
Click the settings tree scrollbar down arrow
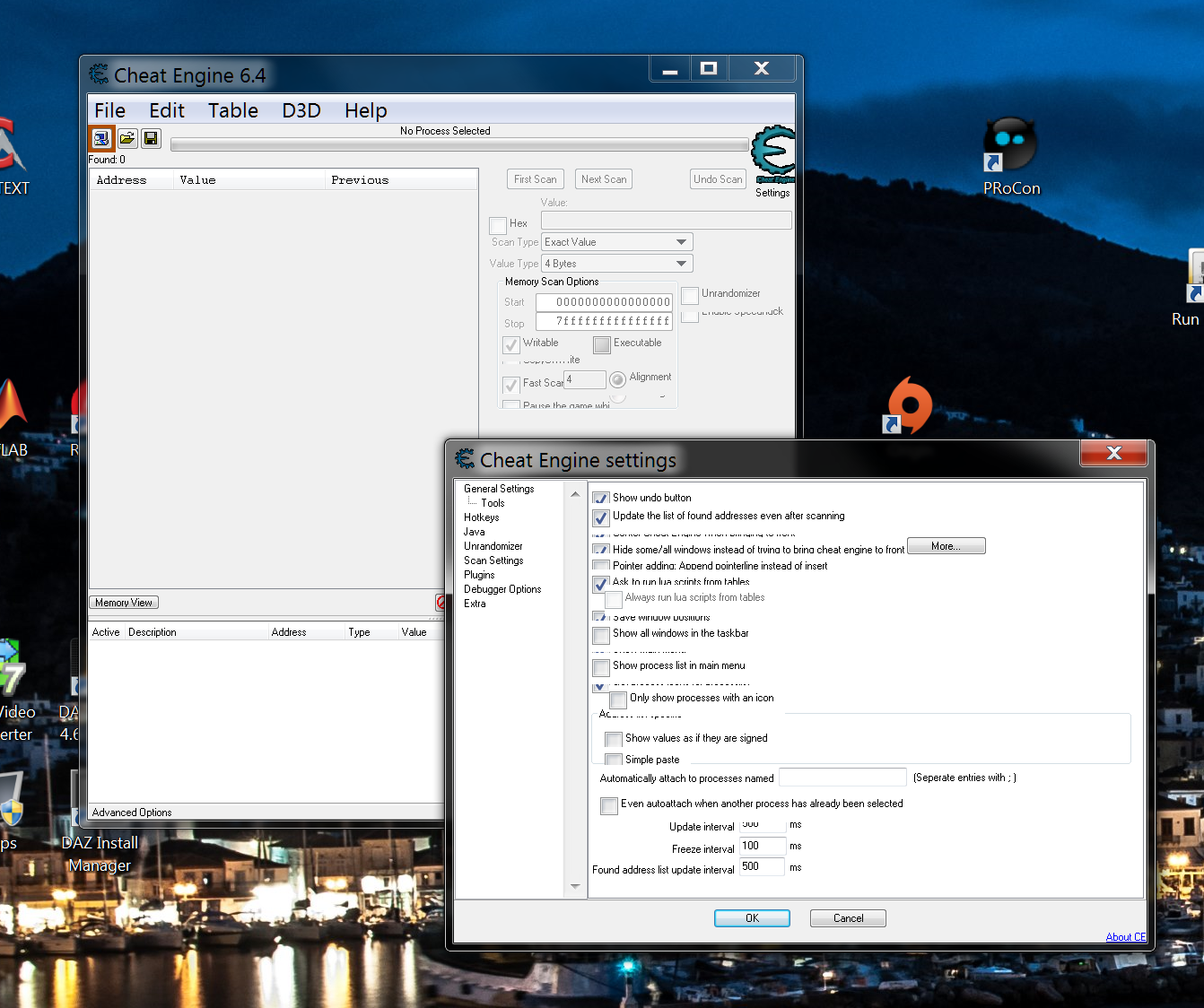575,887
